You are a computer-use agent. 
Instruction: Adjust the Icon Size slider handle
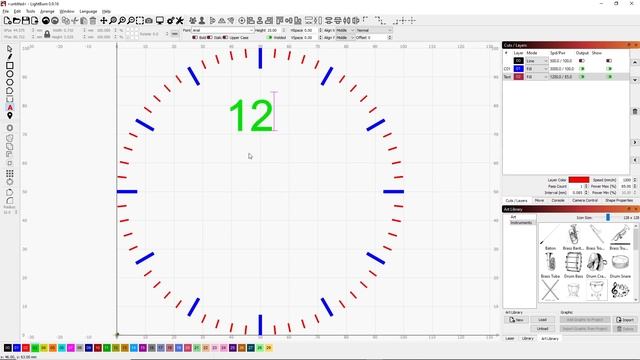point(608,218)
